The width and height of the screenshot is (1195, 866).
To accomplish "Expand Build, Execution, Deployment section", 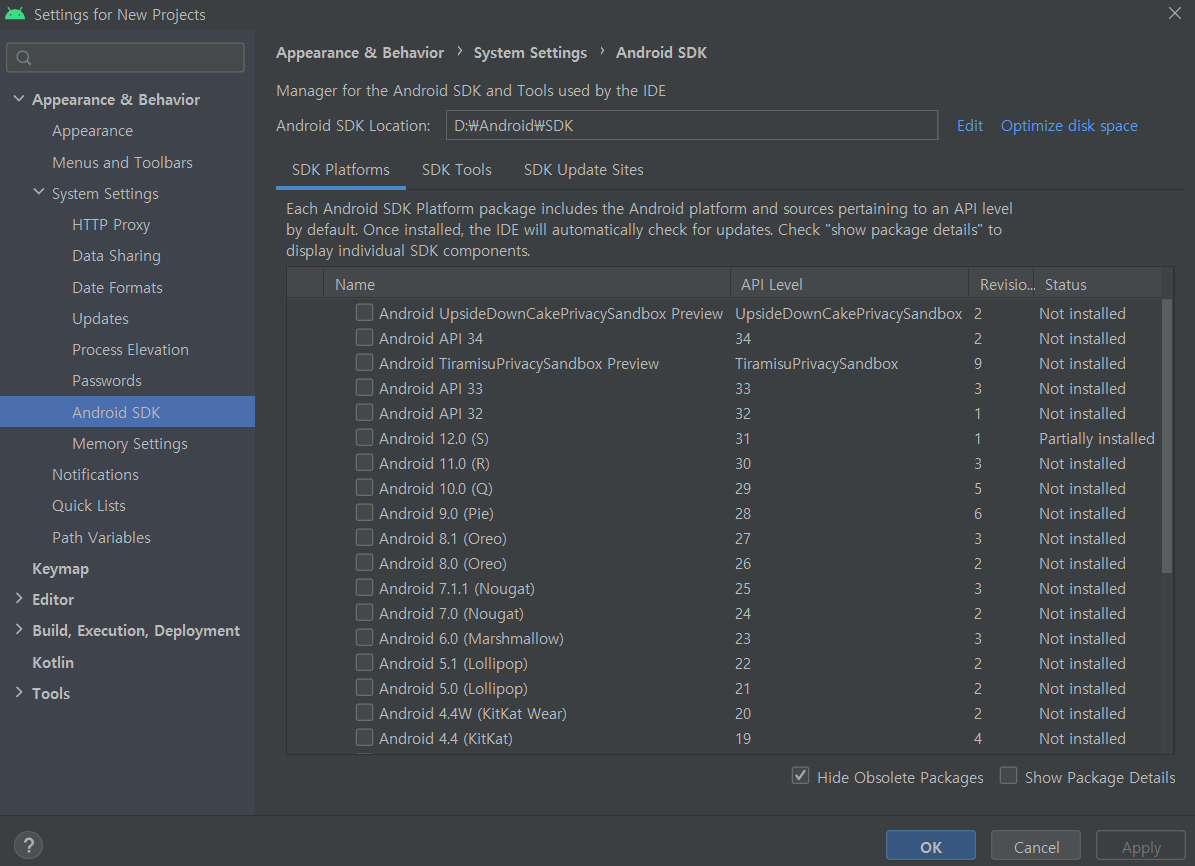I will (x=19, y=630).
